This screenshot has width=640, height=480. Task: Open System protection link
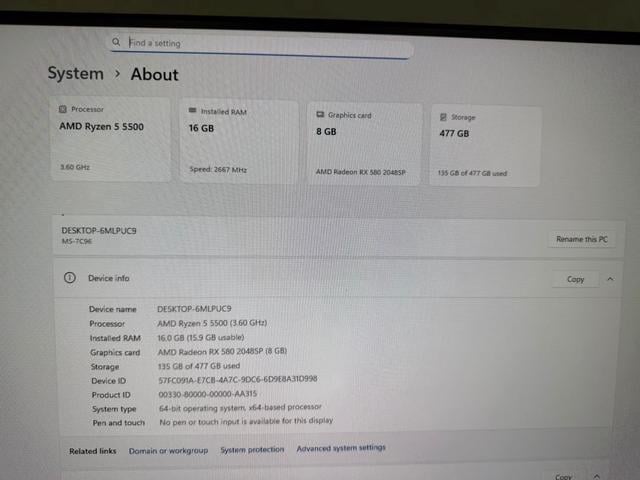(252, 449)
